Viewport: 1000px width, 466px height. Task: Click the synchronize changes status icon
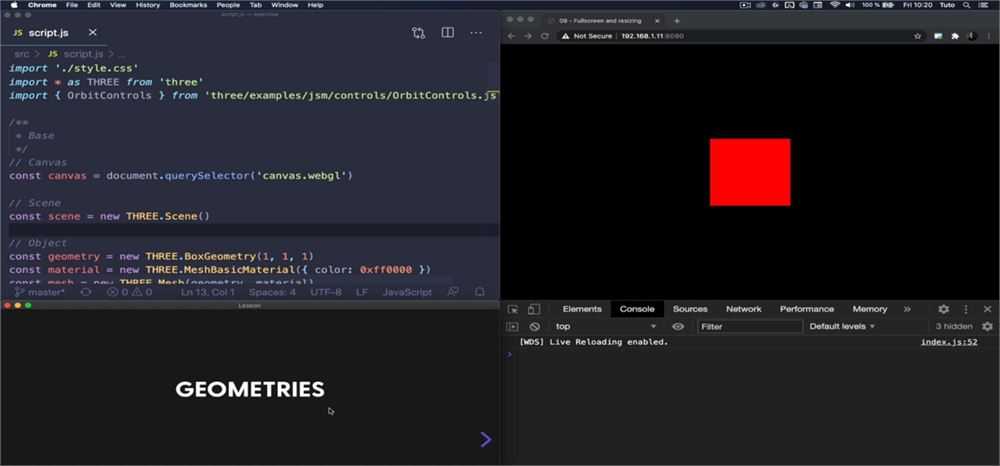85,292
